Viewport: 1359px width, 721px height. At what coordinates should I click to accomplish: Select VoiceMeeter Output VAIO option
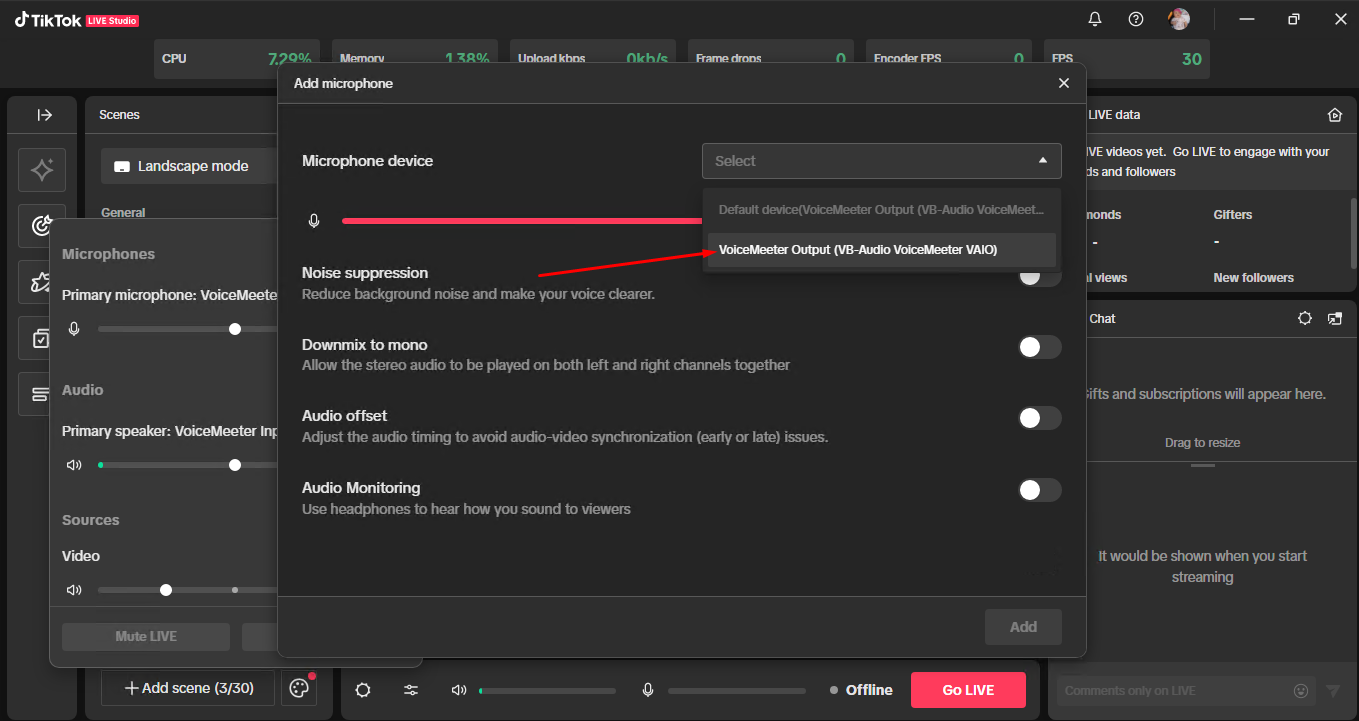click(x=881, y=250)
